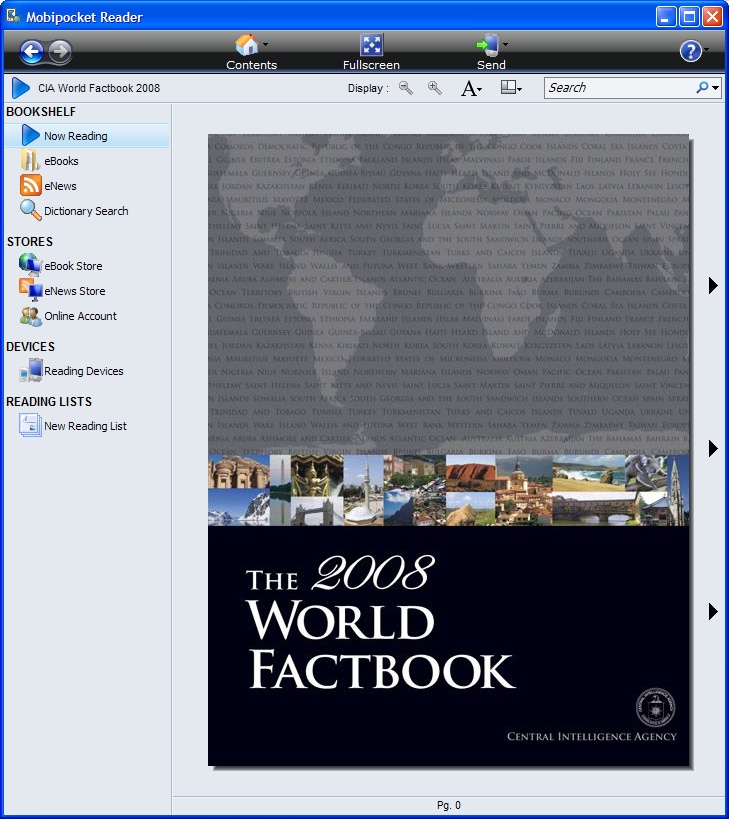
Task: Click the middle next-page arrow on the right edge
Action: pos(713,449)
